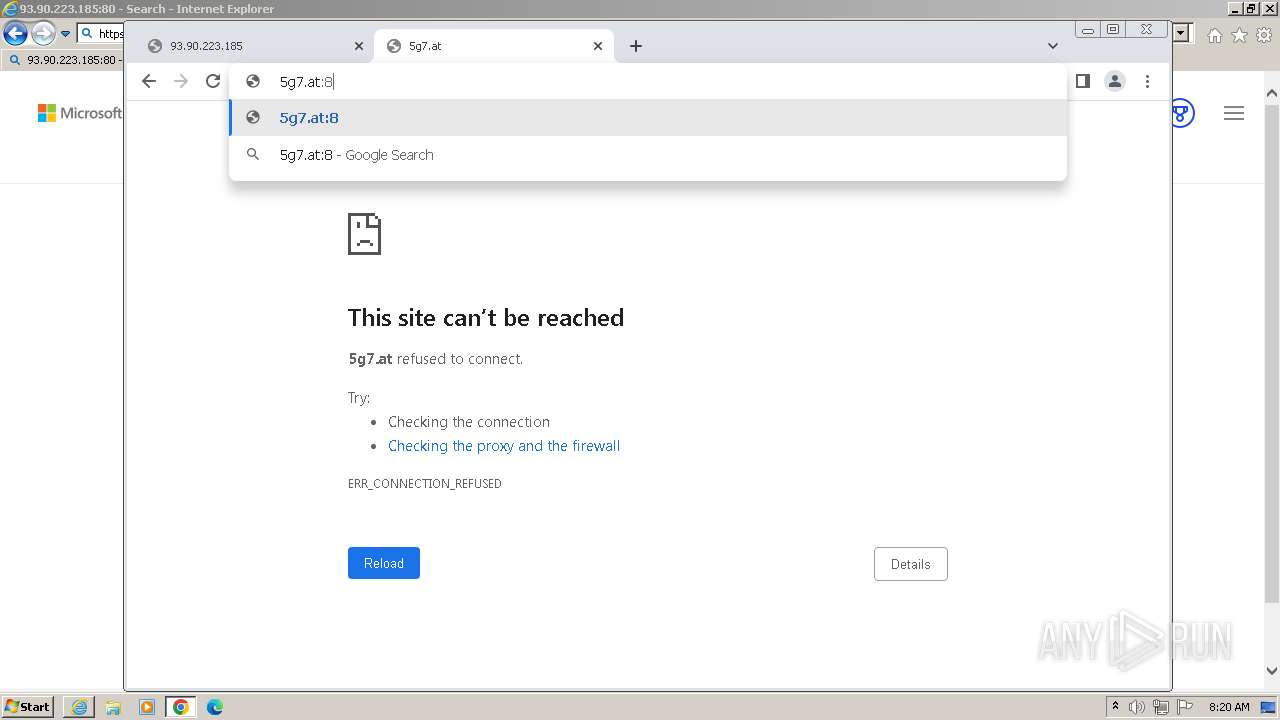Reload page using the toolbar refresh icon
Viewport: 1280px width, 720px height.
click(x=213, y=82)
